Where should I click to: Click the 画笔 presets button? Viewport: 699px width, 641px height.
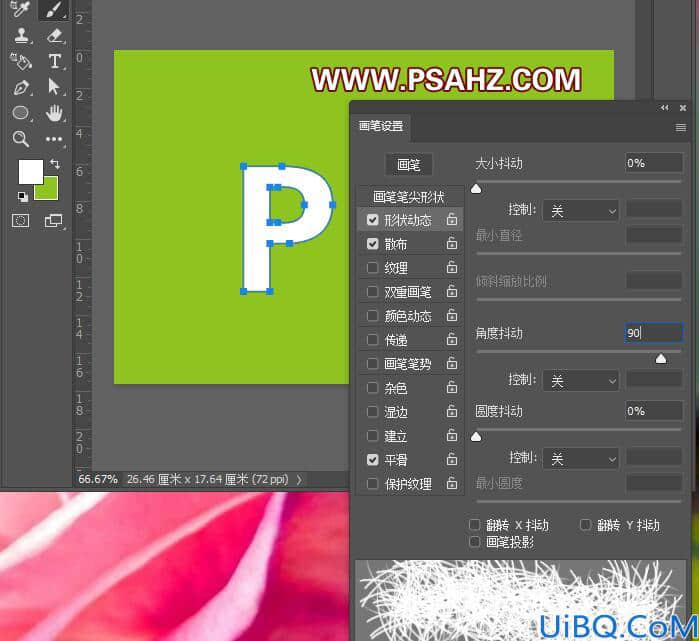coord(408,165)
